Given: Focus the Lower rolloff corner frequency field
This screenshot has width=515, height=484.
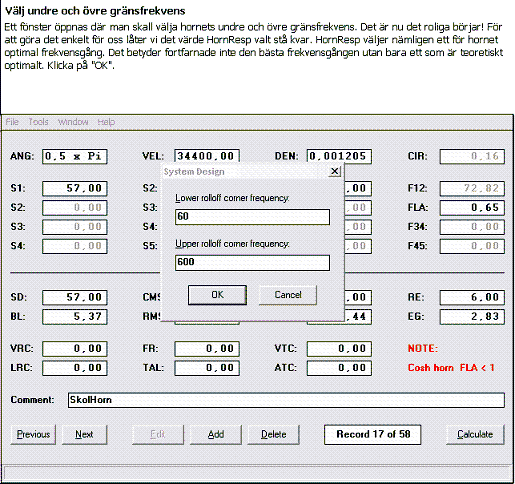Looking at the screenshot, I should click(x=252, y=217).
